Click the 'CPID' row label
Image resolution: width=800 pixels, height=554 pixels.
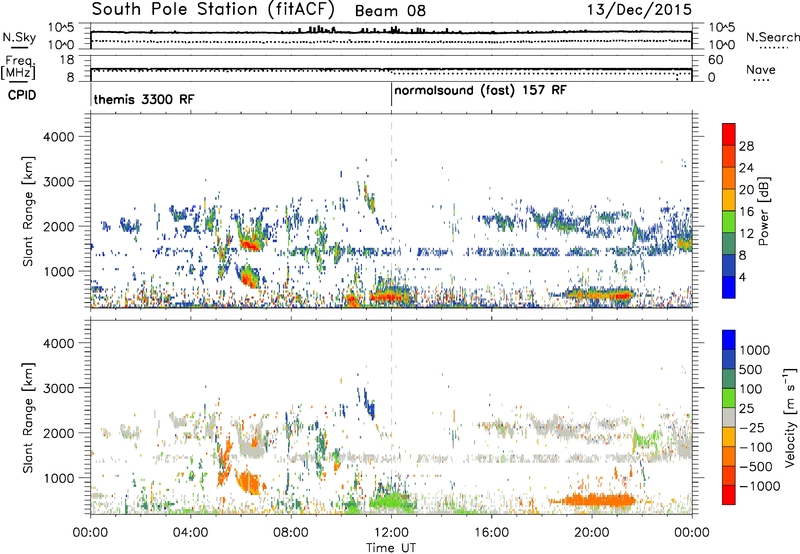coord(22,95)
